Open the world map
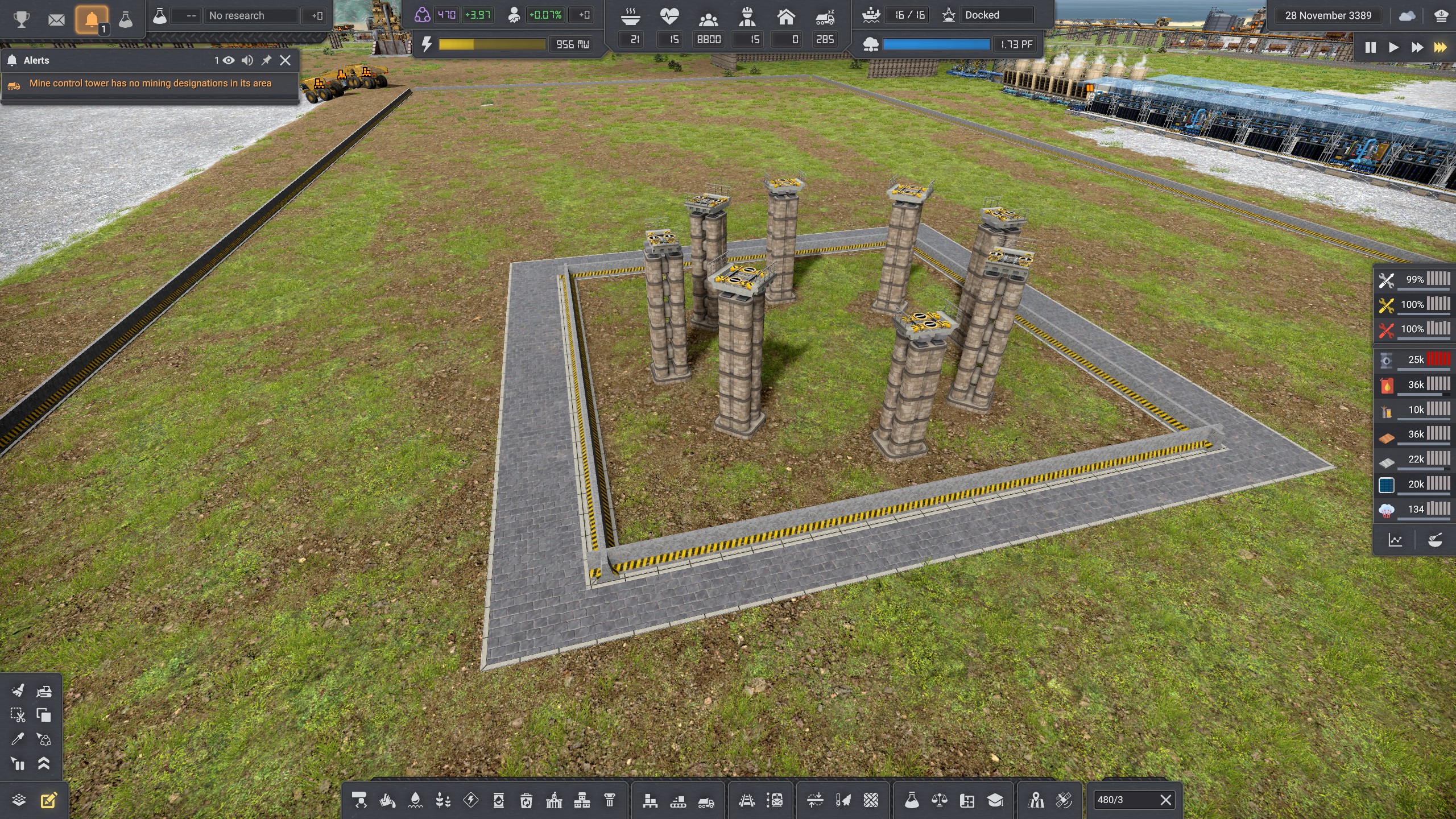 1036,801
